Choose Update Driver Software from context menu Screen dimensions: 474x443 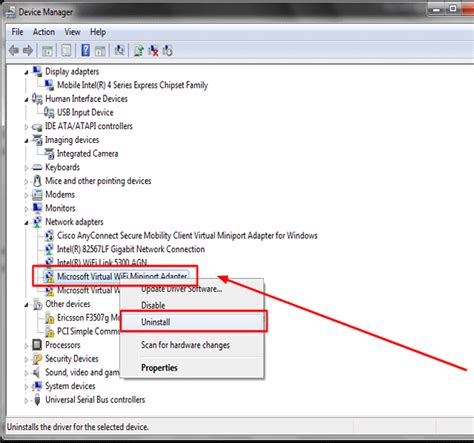(x=193, y=289)
